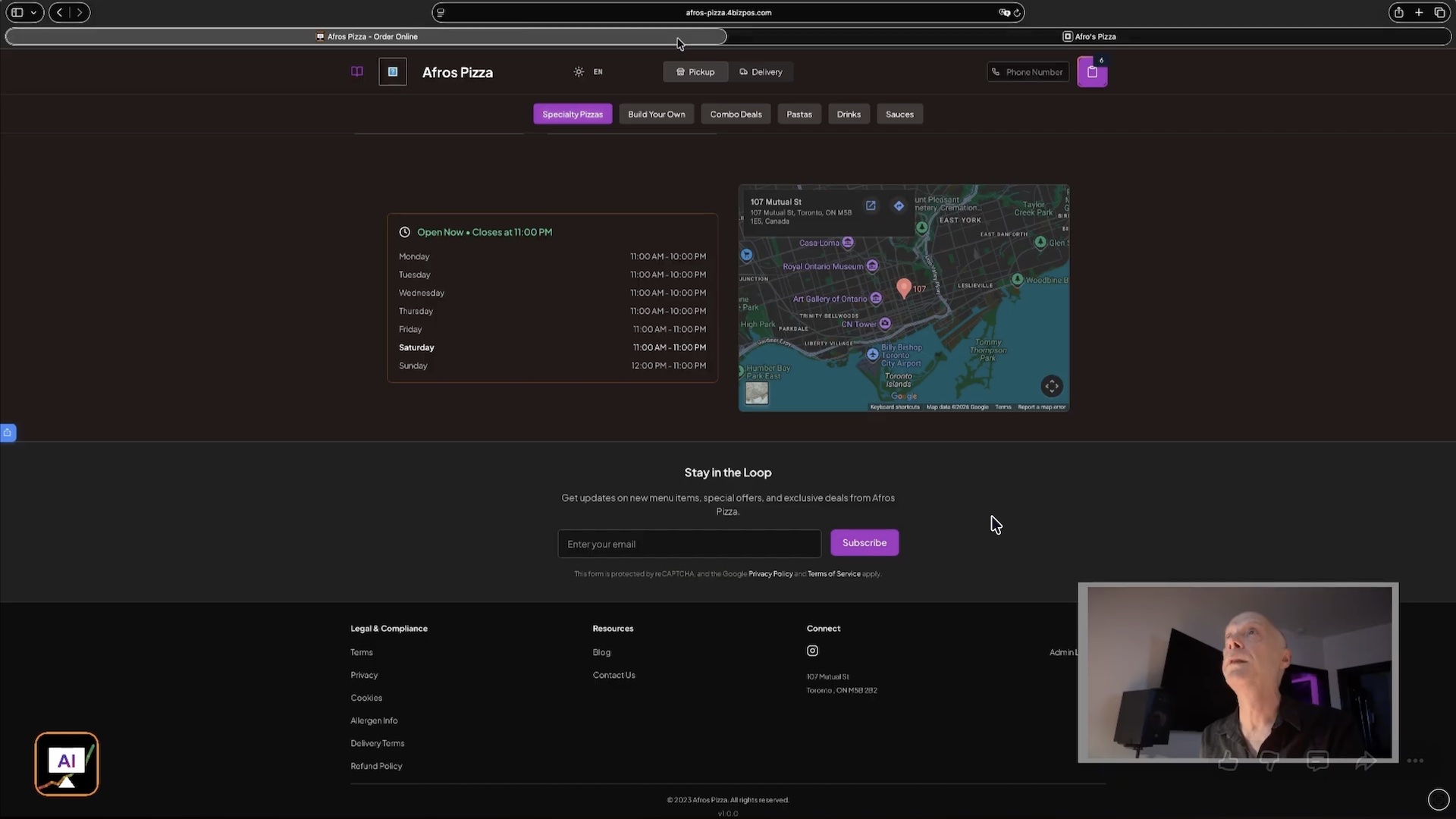Click the browser share icon
The width and height of the screenshot is (1456, 819).
click(1398, 12)
